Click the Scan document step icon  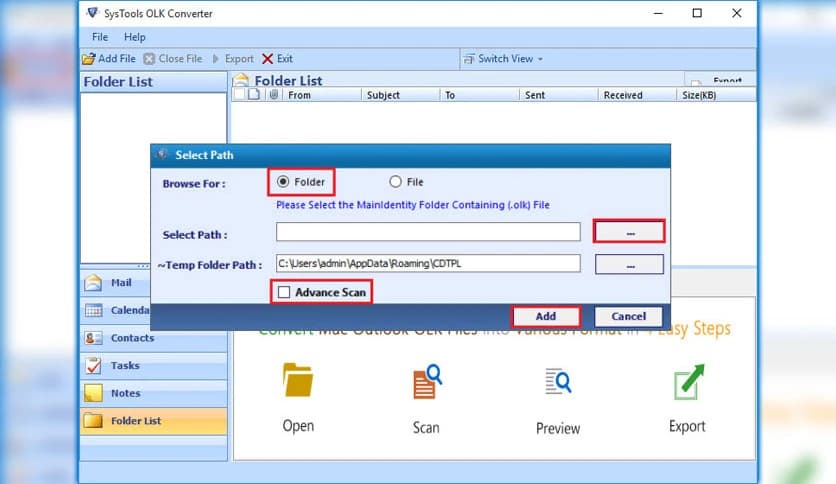[427, 382]
